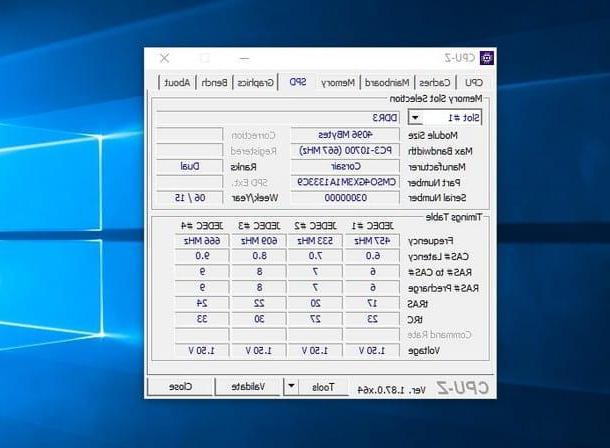Click the RAS# to CAS# value in JEDEC #1
Image resolution: width=610 pixels, height=448 pixels.
(372, 272)
